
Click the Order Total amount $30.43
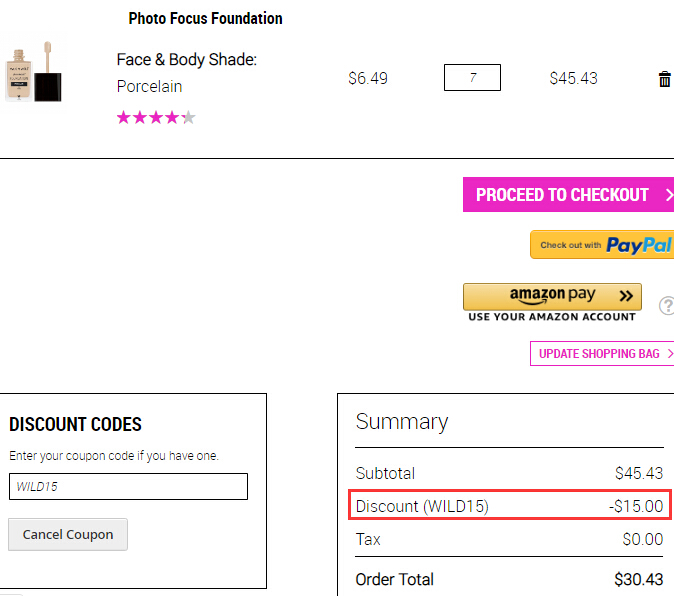(x=638, y=579)
